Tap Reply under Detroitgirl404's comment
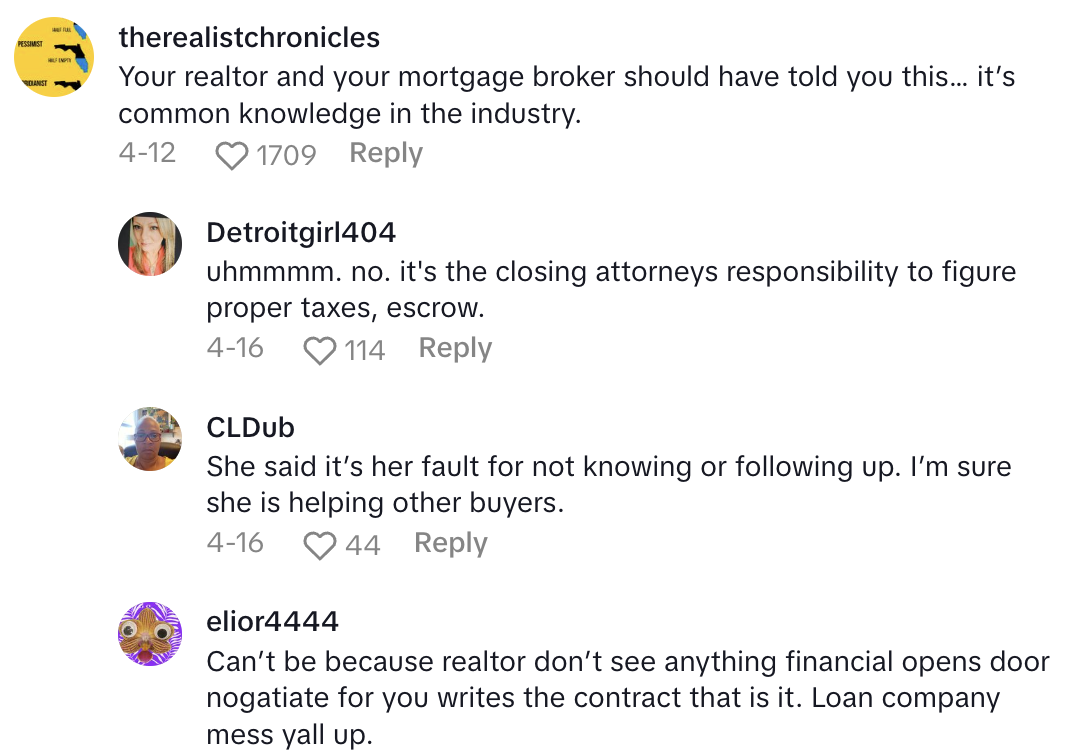This screenshot has height=756, width=1066. pos(454,348)
